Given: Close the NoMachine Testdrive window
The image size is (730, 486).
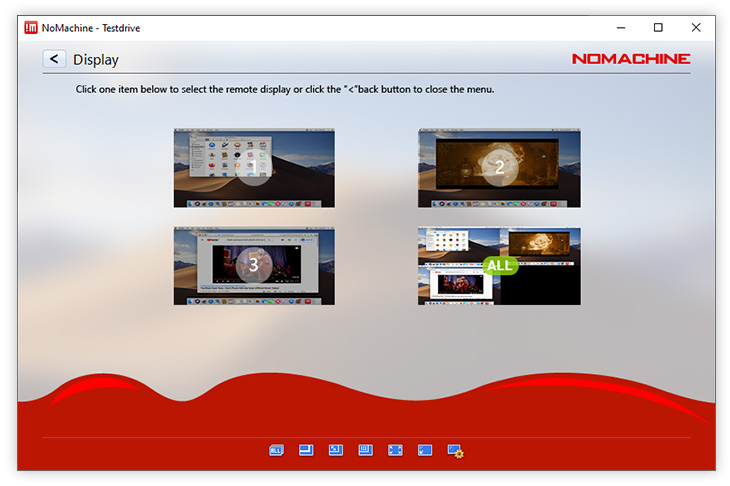Looking at the screenshot, I should coord(696,28).
